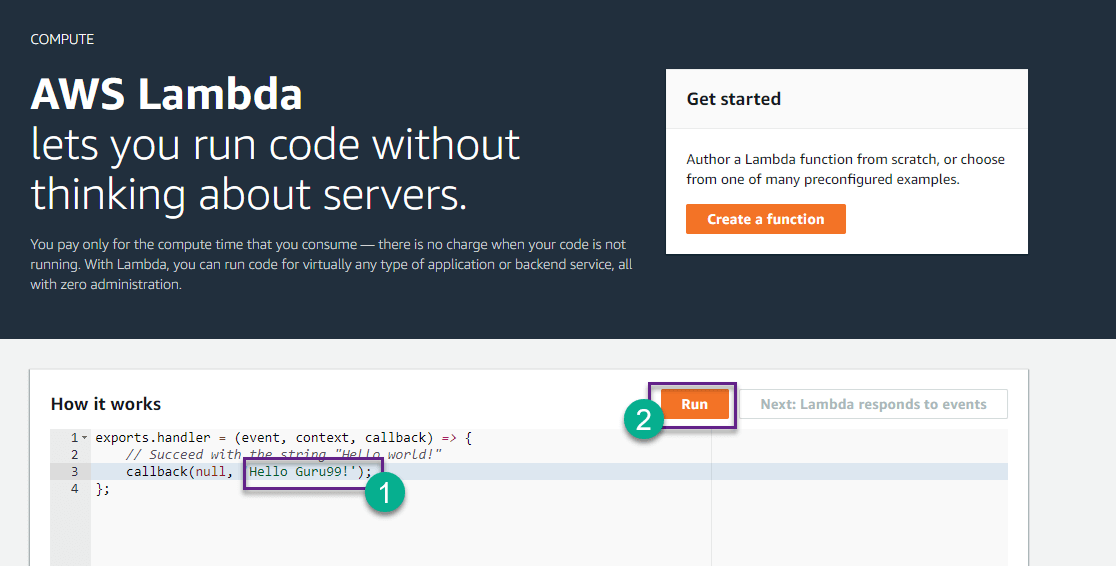Click the closing brace on code line 4
1116x566 pixels.
(100, 489)
